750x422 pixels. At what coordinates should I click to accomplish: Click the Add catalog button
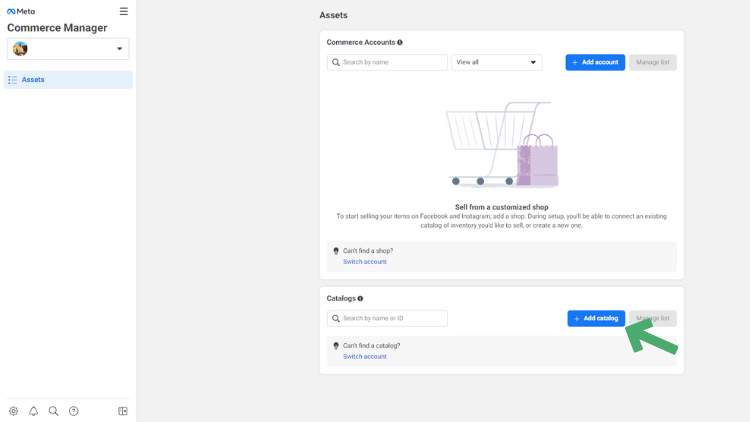[x=596, y=318]
